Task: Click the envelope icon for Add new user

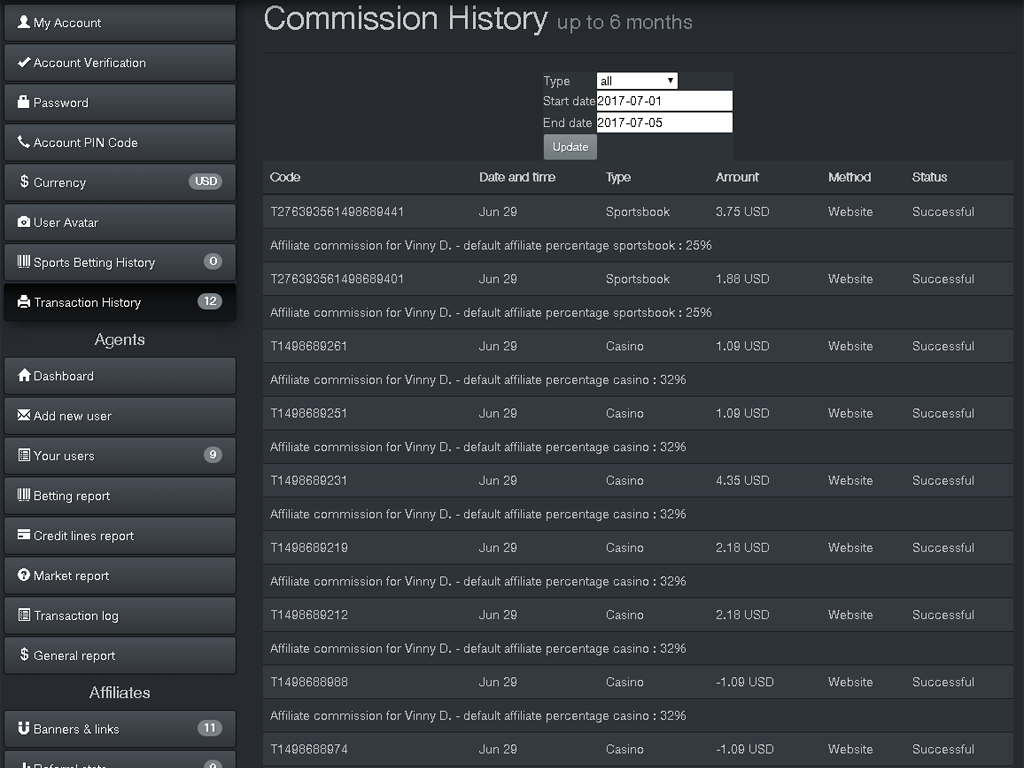Action: pos(24,416)
